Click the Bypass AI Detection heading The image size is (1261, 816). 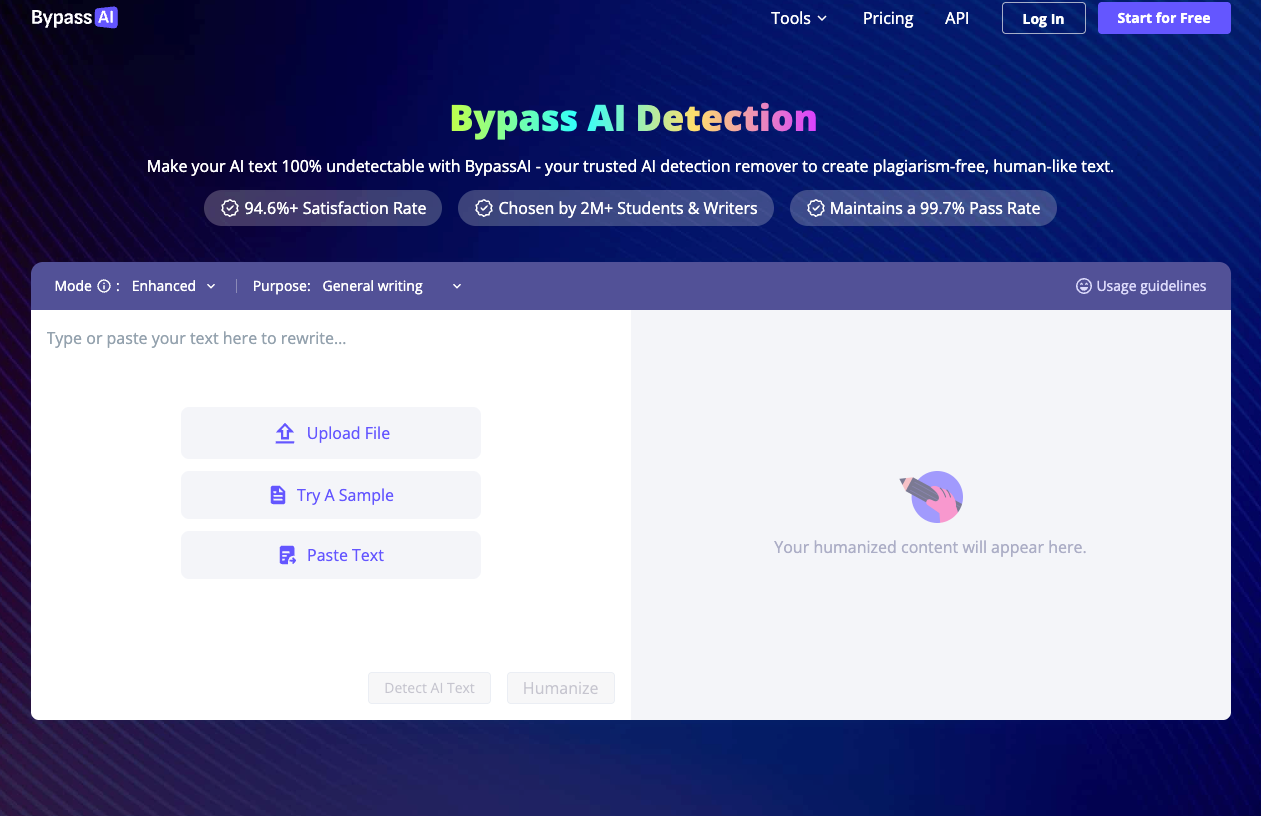(633, 118)
